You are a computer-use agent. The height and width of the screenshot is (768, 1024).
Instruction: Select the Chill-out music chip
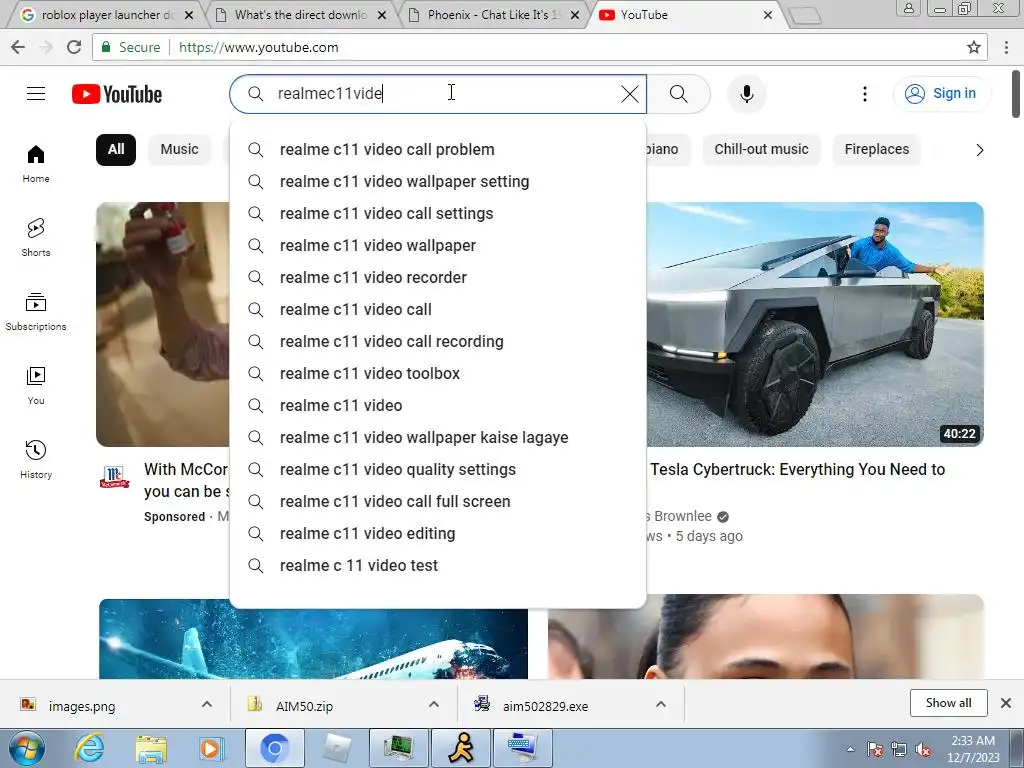(761, 150)
